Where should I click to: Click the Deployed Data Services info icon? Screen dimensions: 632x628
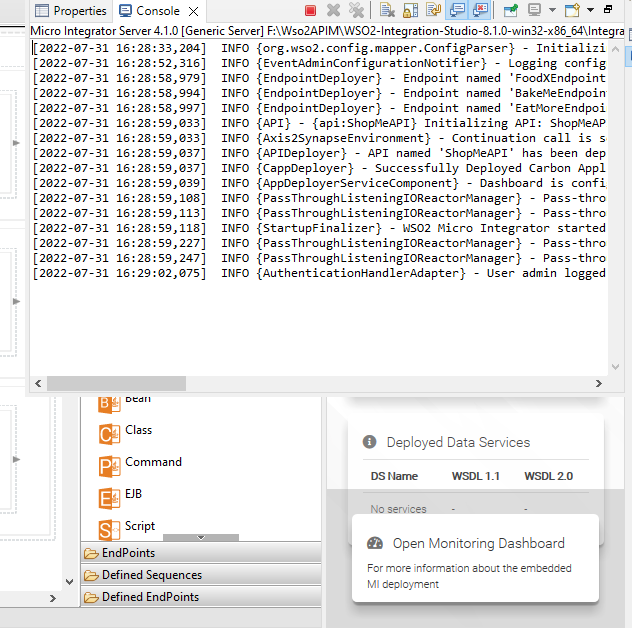(369, 442)
